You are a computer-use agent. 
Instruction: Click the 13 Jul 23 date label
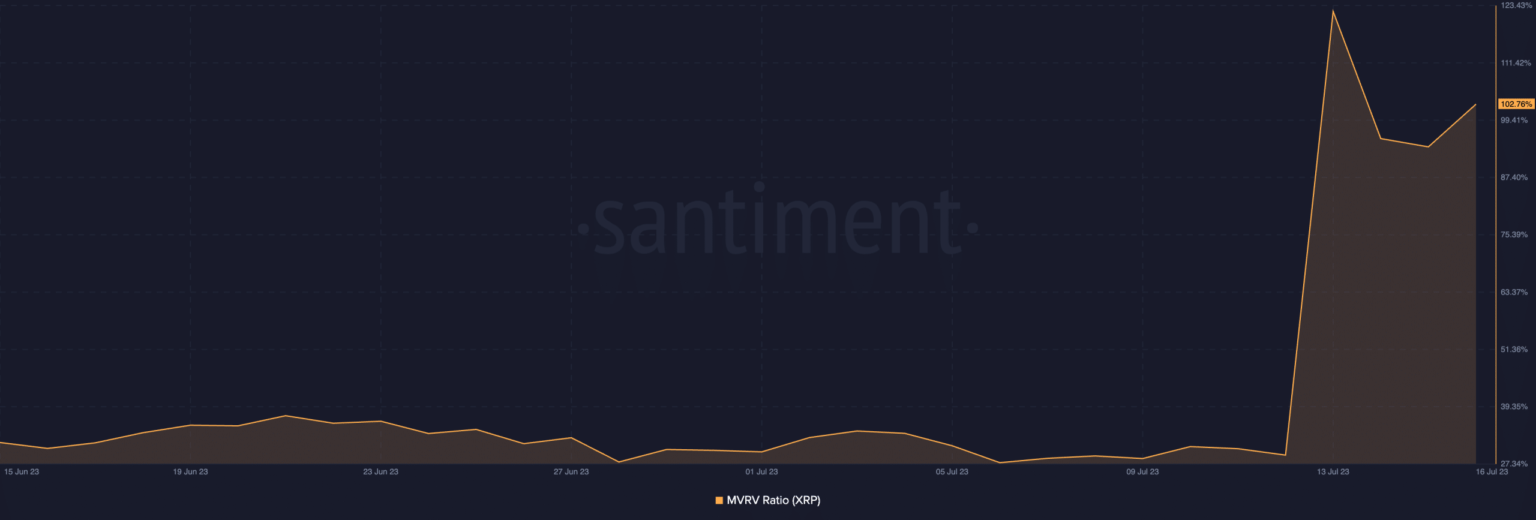pyautogui.click(x=1332, y=470)
